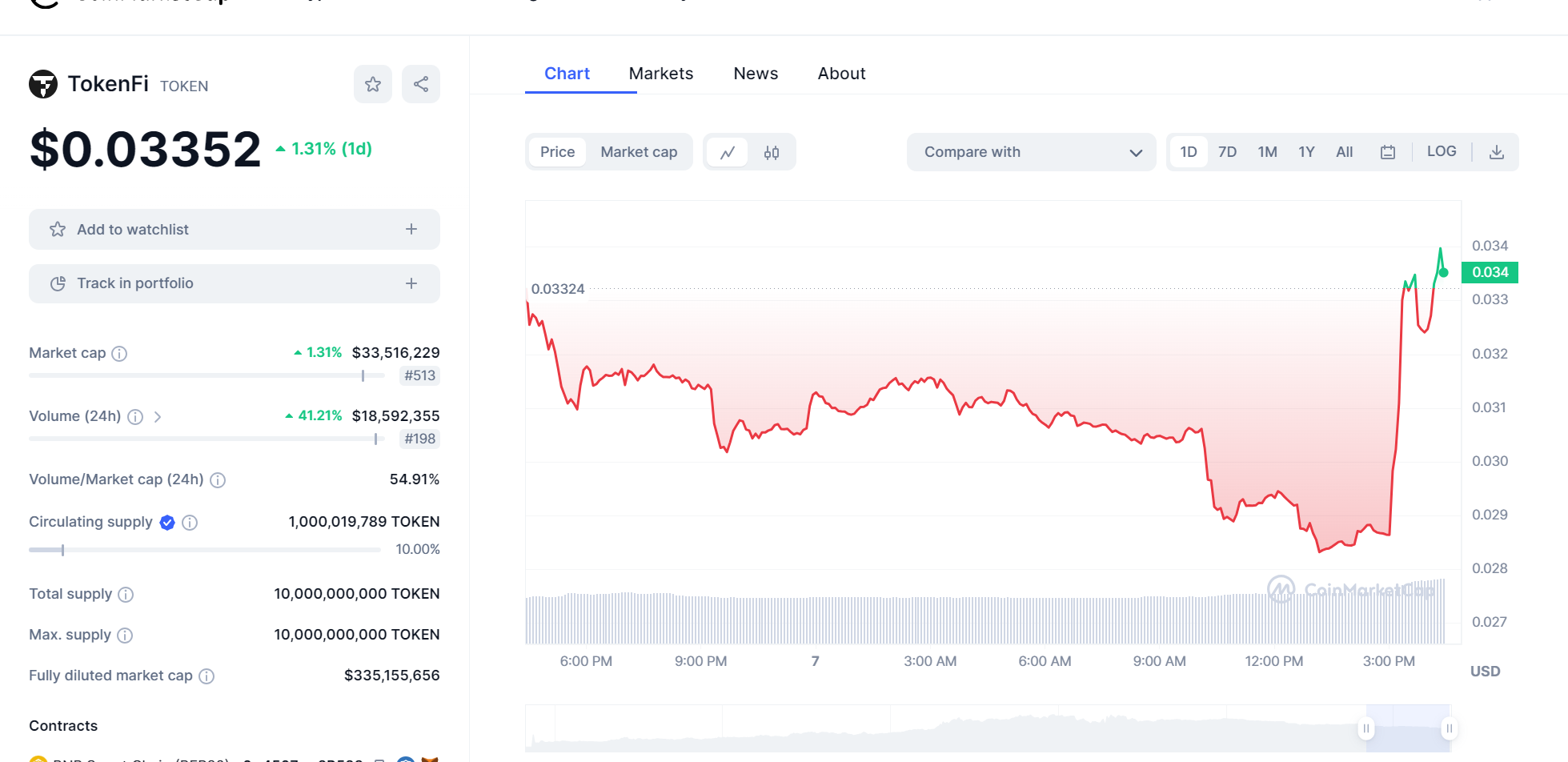Click the star favorite icon beside TokenFi

[x=373, y=84]
